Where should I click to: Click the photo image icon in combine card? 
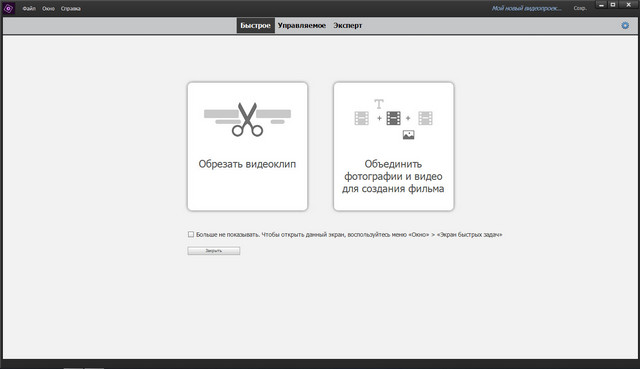pyautogui.click(x=409, y=135)
